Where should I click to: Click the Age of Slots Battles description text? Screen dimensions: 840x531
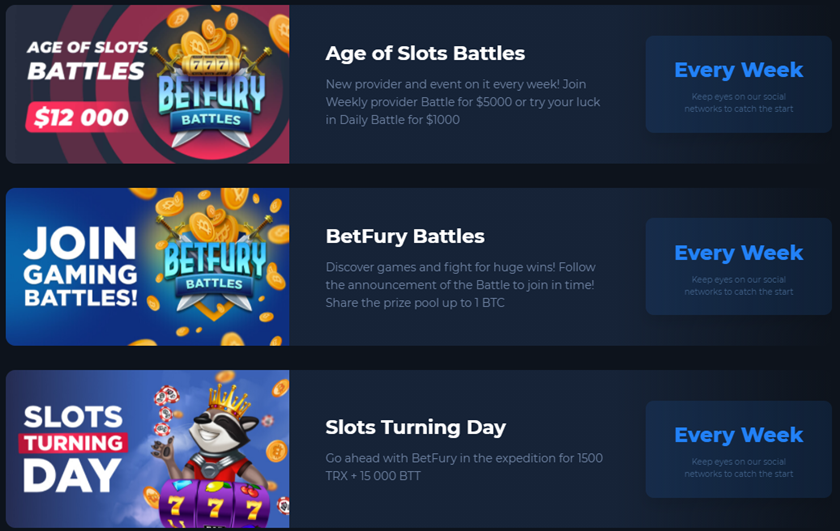click(463, 102)
